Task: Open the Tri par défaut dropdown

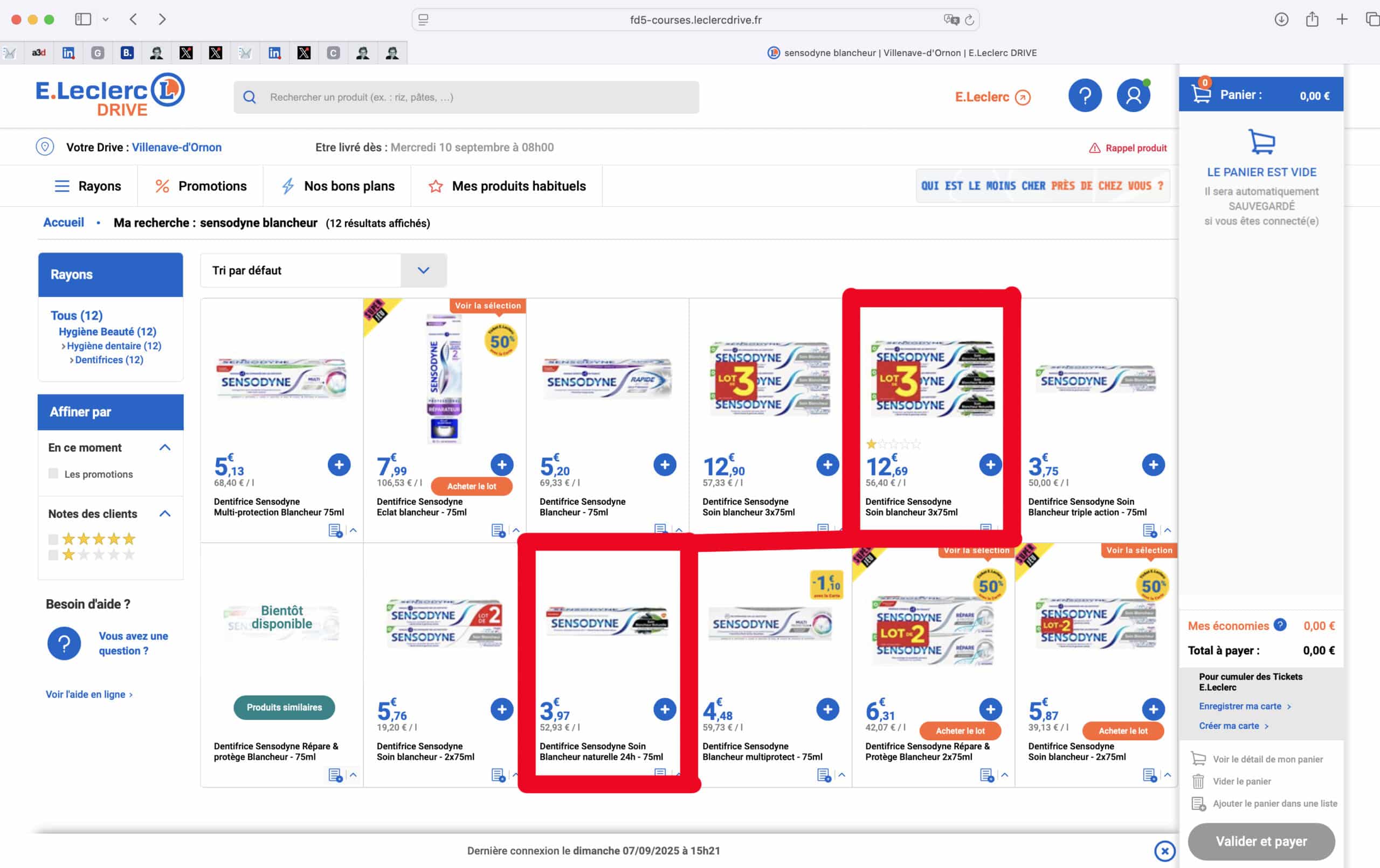Action: point(323,270)
